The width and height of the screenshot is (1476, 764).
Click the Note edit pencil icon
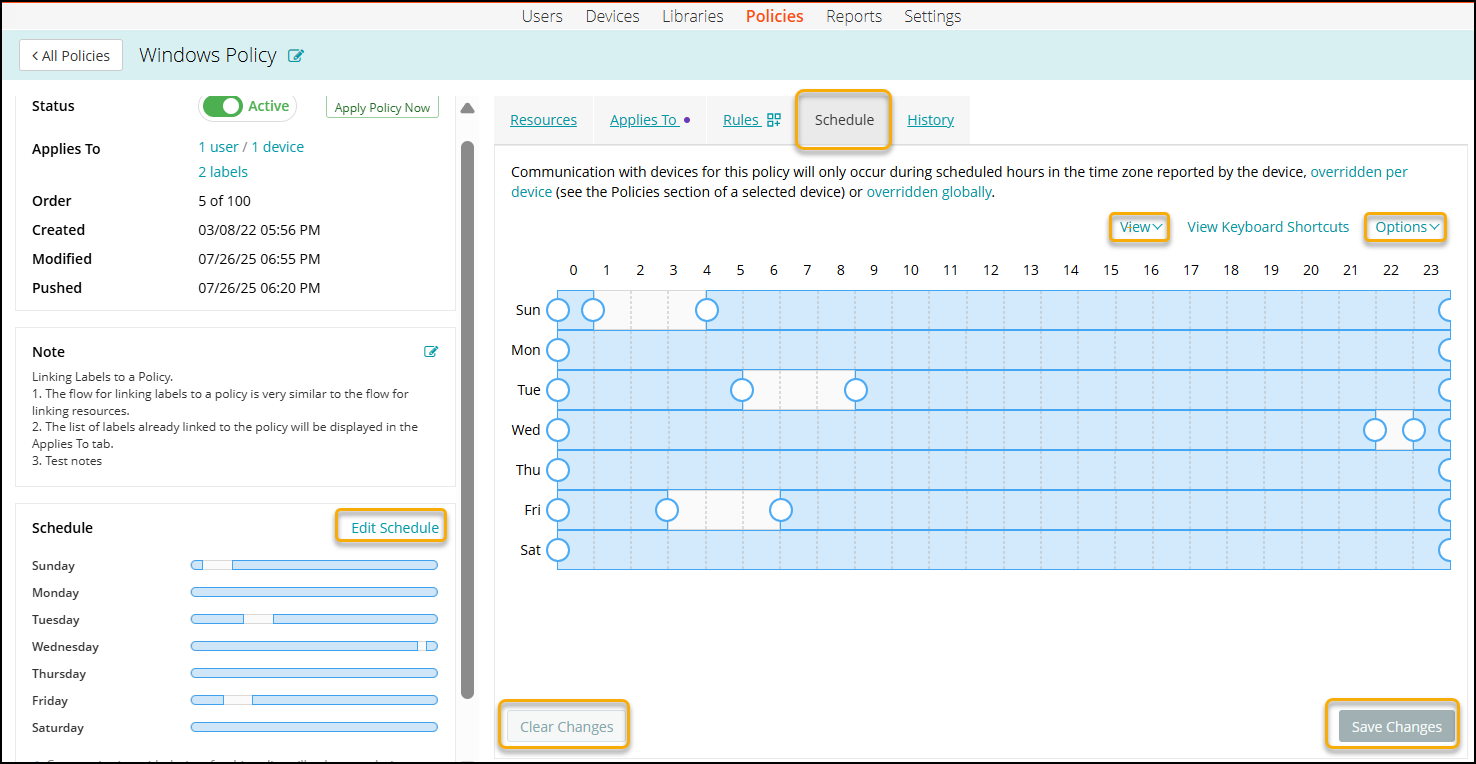(431, 351)
